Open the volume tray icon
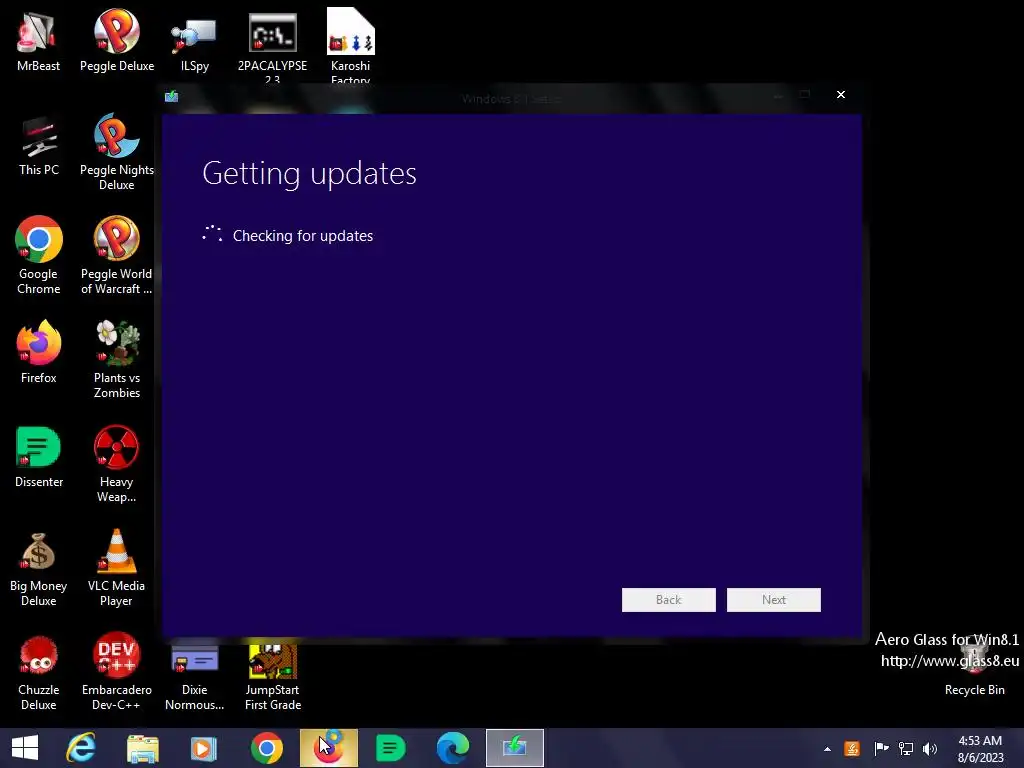 (x=930, y=749)
